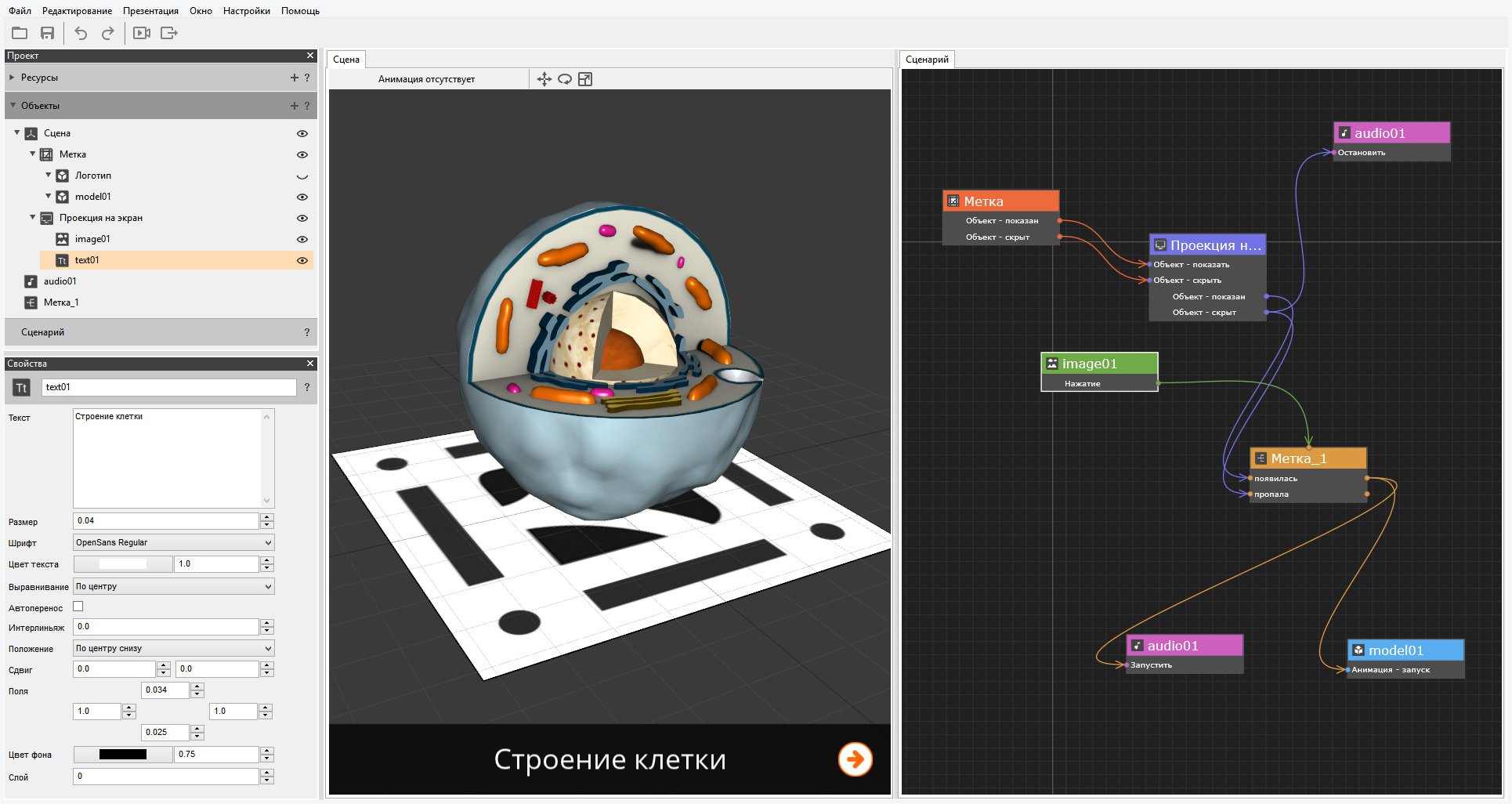Click the help question mark next to Объекты
The width and height of the screenshot is (1512, 804).
pyautogui.click(x=306, y=105)
